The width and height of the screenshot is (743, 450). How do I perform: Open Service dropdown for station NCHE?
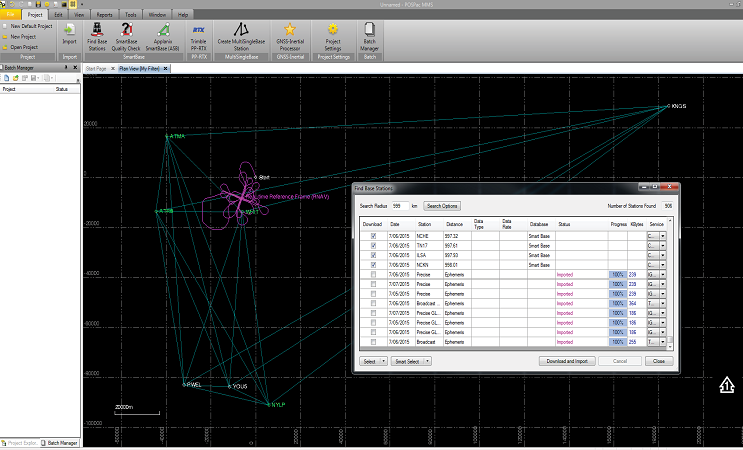663,236
